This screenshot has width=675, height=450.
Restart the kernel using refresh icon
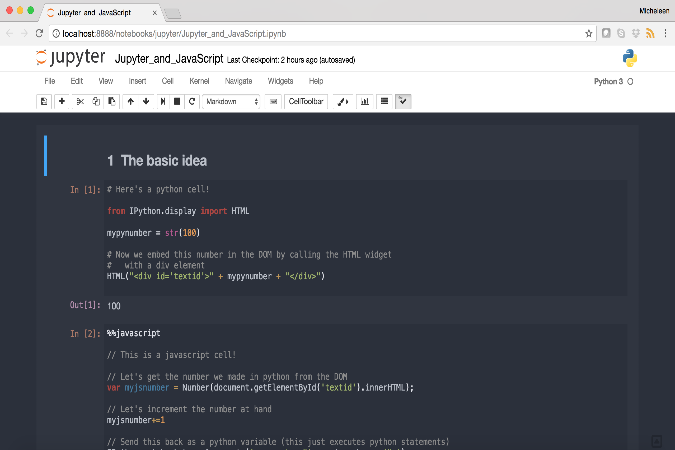[x=191, y=101]
